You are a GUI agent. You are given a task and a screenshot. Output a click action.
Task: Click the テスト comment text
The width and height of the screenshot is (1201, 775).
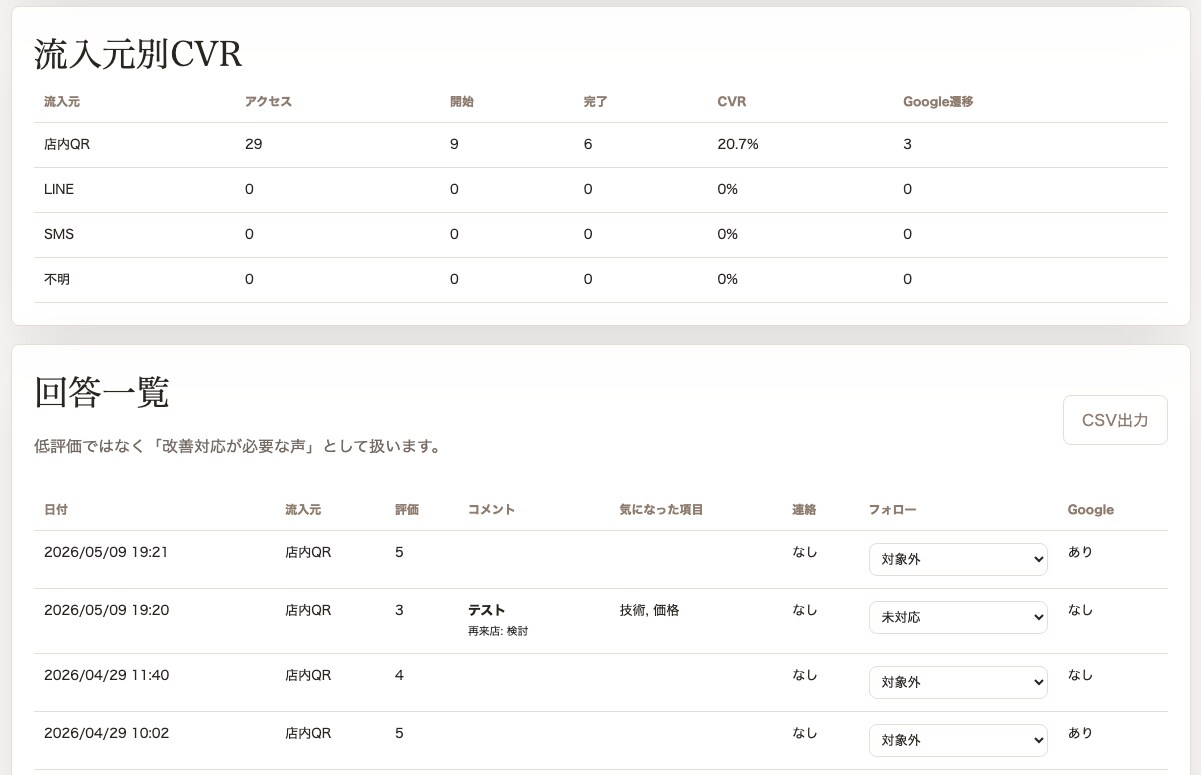click(x=487, y=610)
